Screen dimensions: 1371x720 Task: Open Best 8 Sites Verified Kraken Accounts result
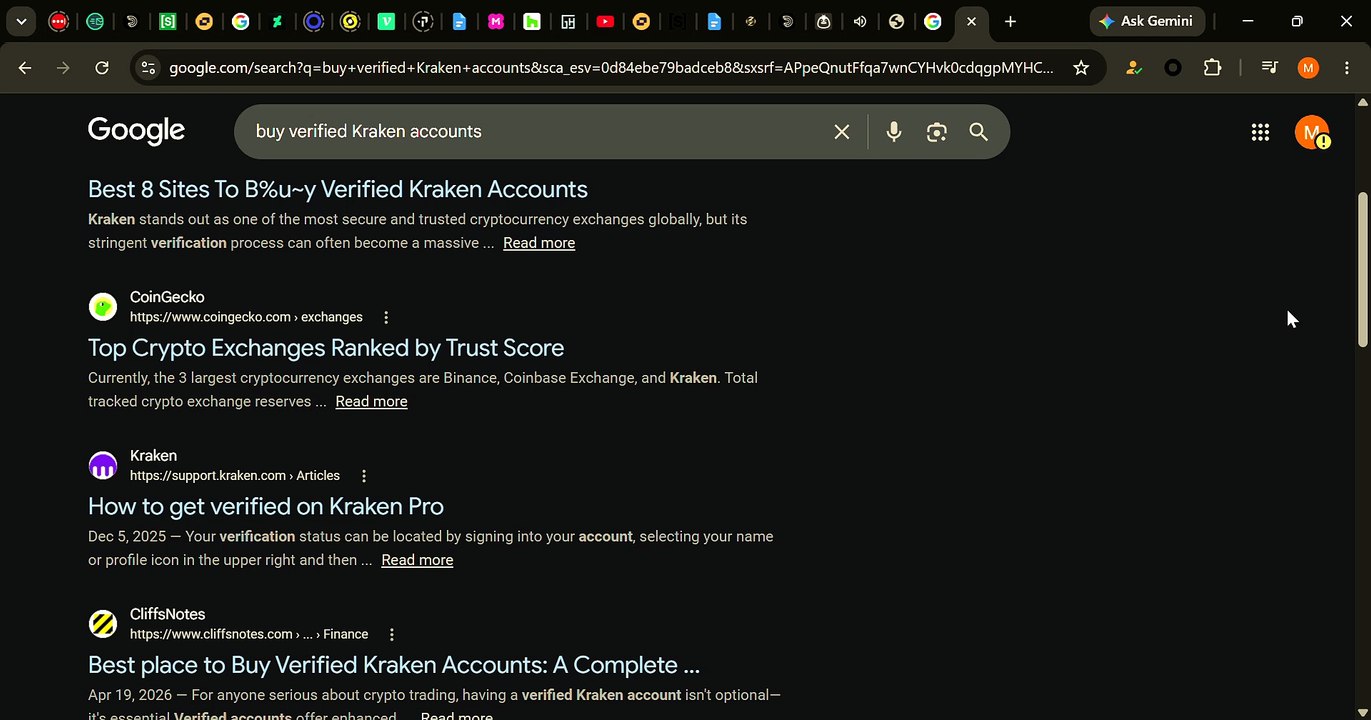[x=338, y=189]
